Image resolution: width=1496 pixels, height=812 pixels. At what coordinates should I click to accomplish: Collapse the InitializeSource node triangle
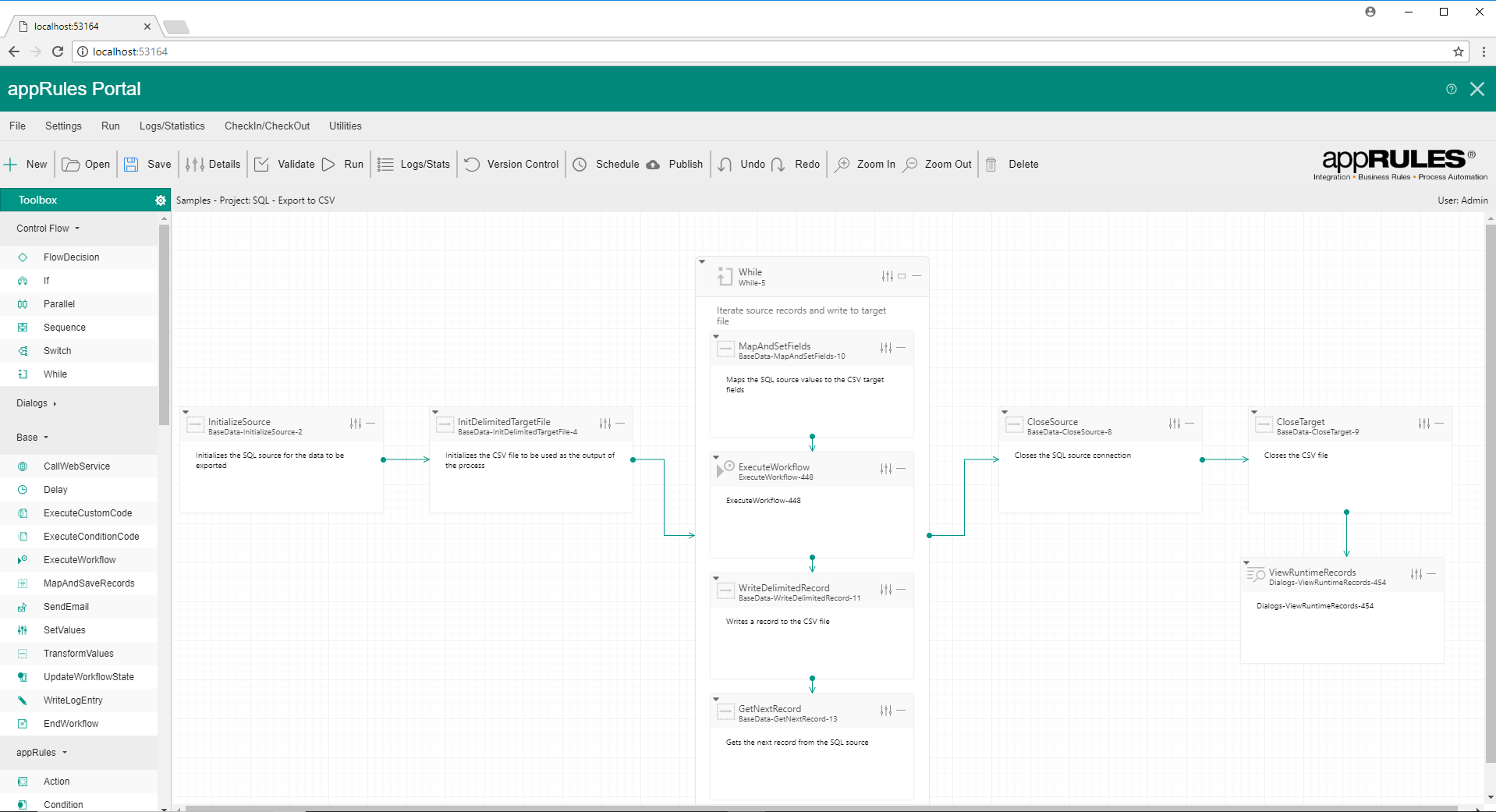[186, 412]
